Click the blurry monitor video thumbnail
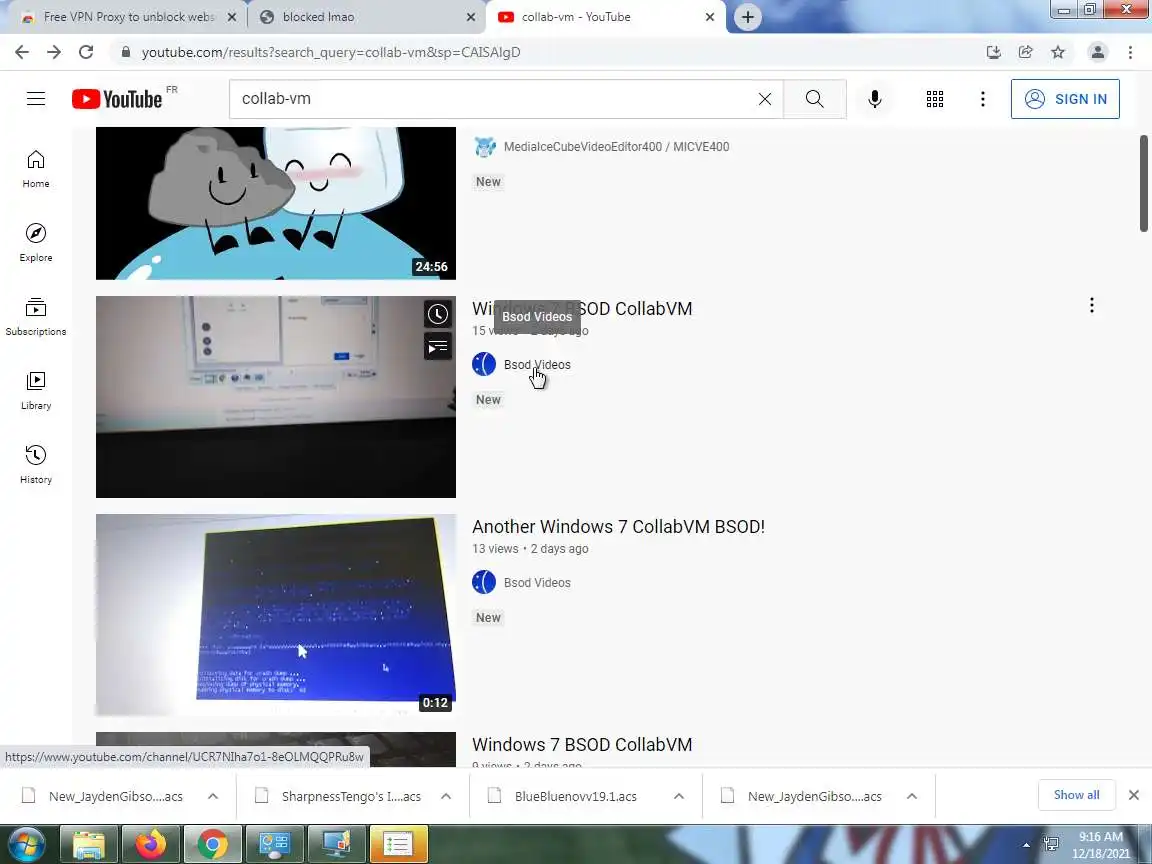 pos(276,397)
